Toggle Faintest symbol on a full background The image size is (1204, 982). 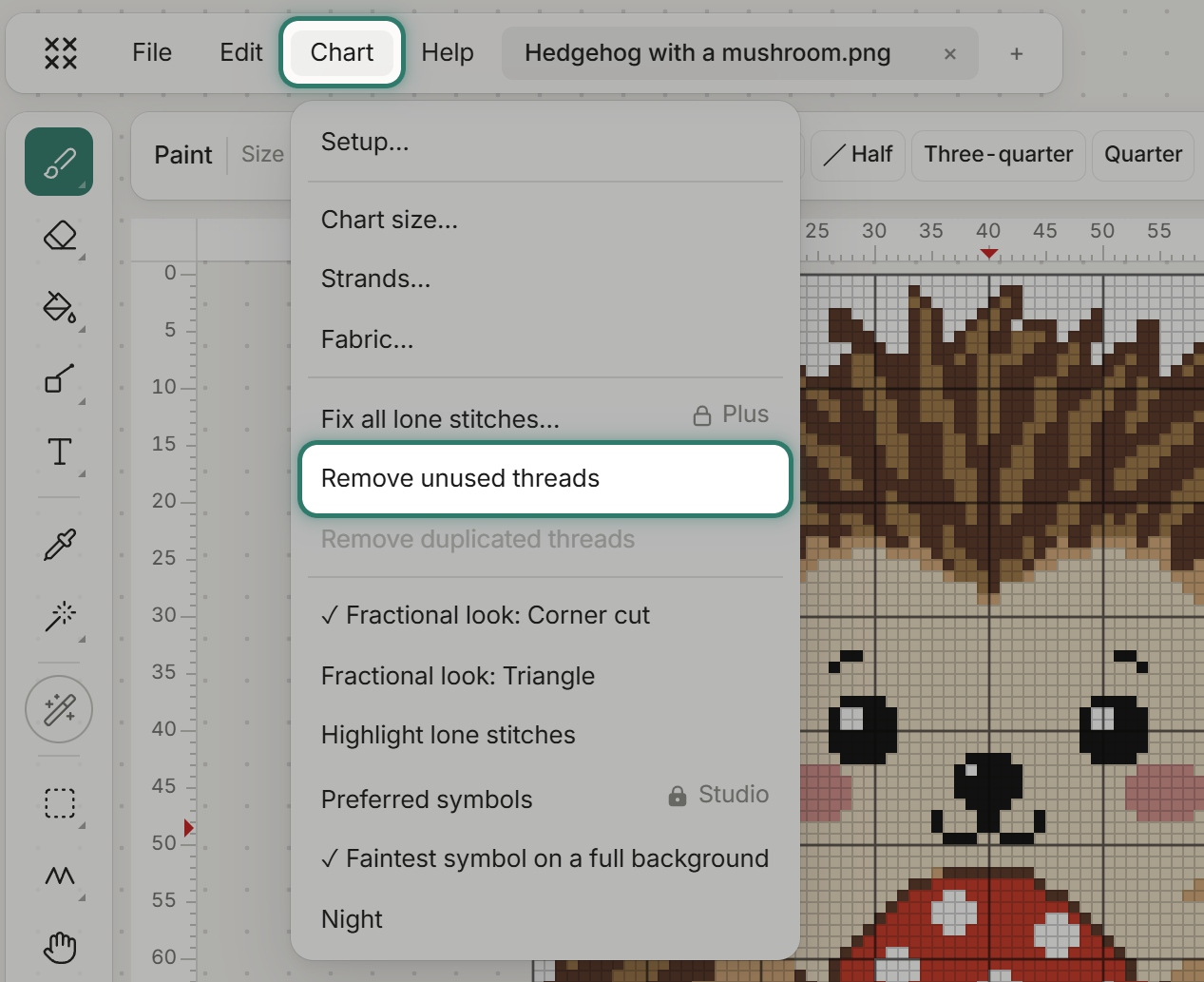tap(545, 858)
